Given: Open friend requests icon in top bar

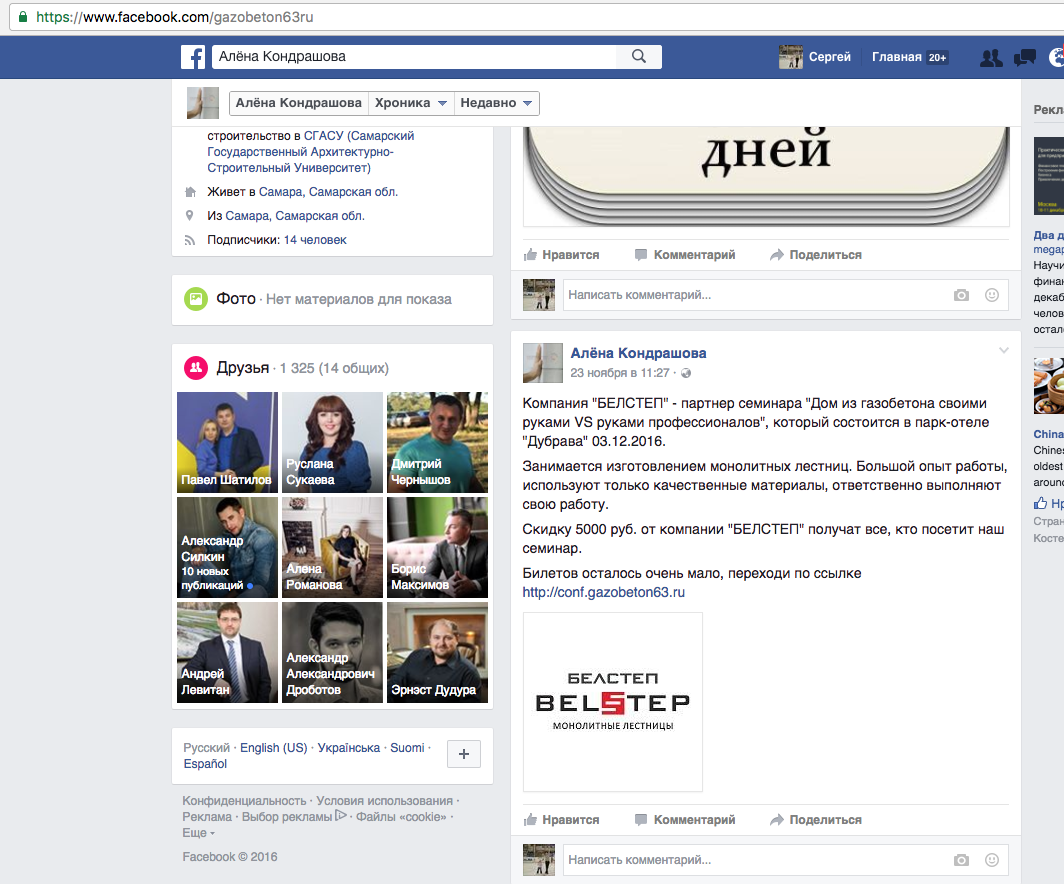Looking at the screenshot, I should 991,58.
